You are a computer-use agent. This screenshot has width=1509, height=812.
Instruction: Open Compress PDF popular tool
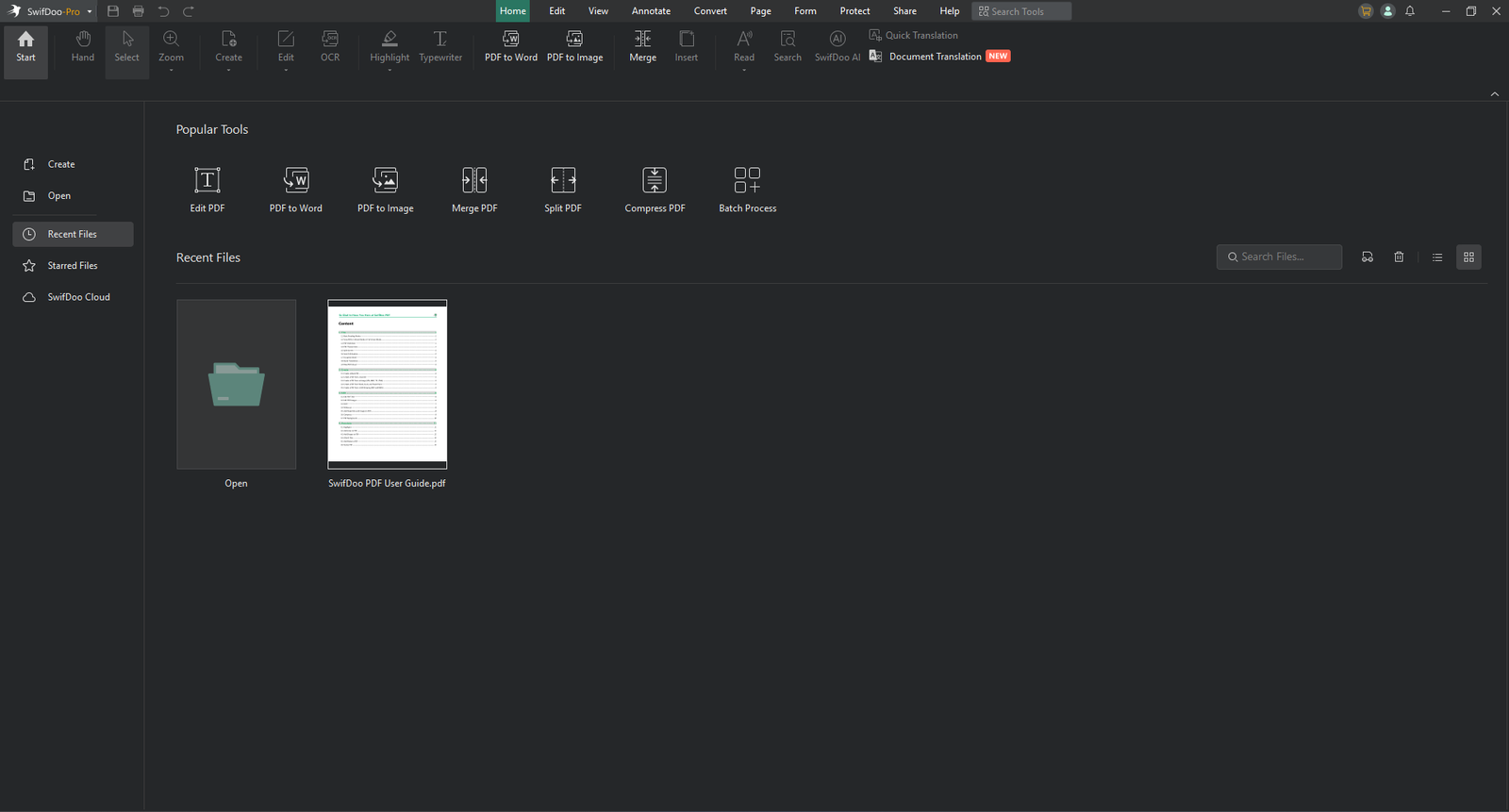tap(655, 190)
